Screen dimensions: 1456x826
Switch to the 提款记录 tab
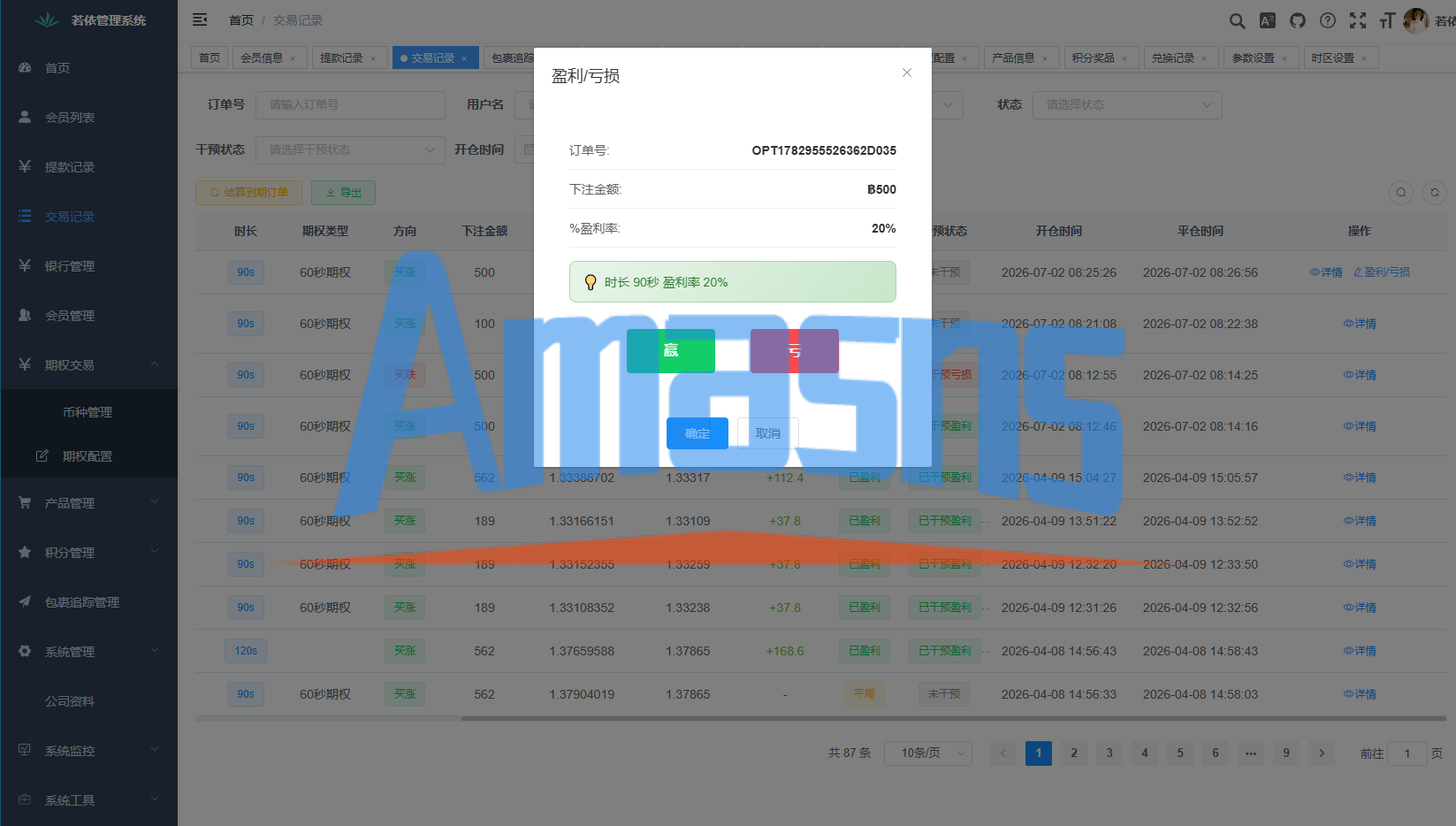[348, 58]
